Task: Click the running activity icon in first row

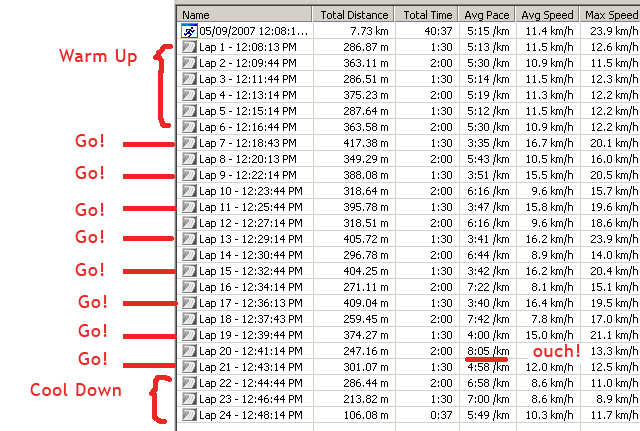Action: (189, 31)
